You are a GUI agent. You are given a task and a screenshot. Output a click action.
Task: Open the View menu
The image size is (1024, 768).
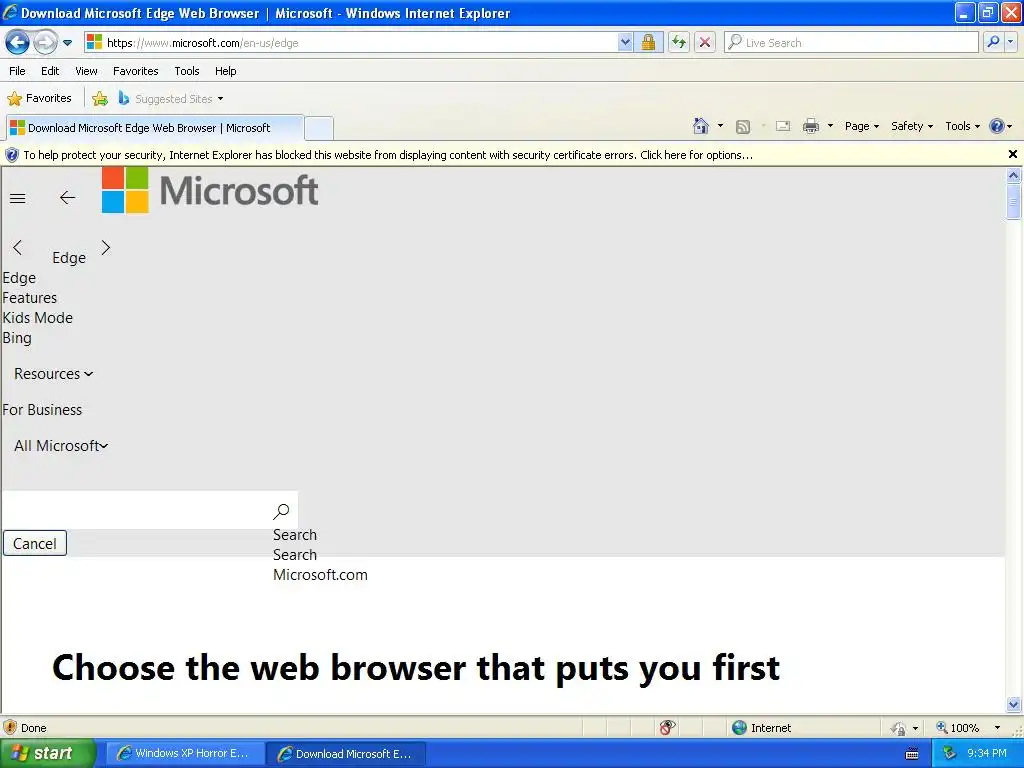click(x=86, y=71)
